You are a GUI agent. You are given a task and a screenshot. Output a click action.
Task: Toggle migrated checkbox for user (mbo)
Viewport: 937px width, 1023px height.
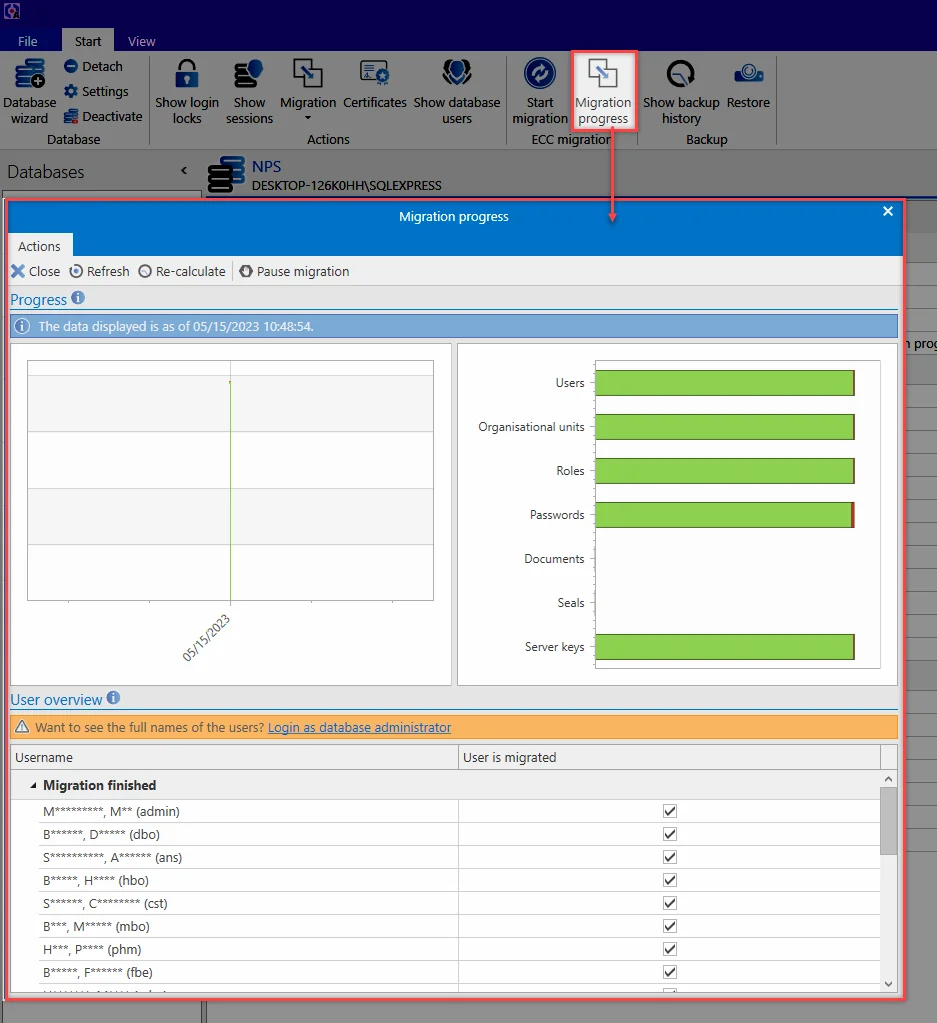(669, 926)
